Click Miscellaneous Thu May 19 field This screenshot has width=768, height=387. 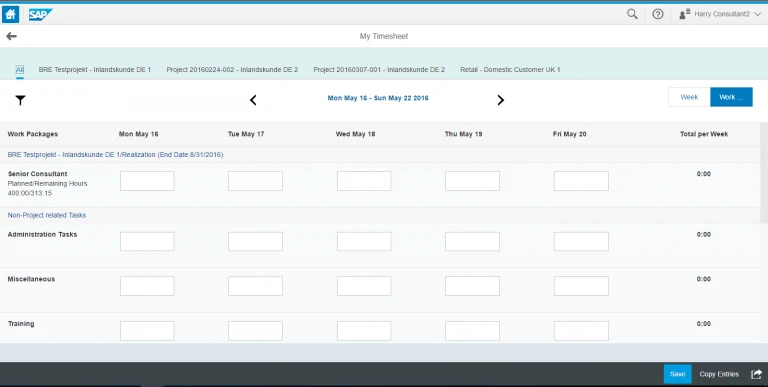point(472,286)
